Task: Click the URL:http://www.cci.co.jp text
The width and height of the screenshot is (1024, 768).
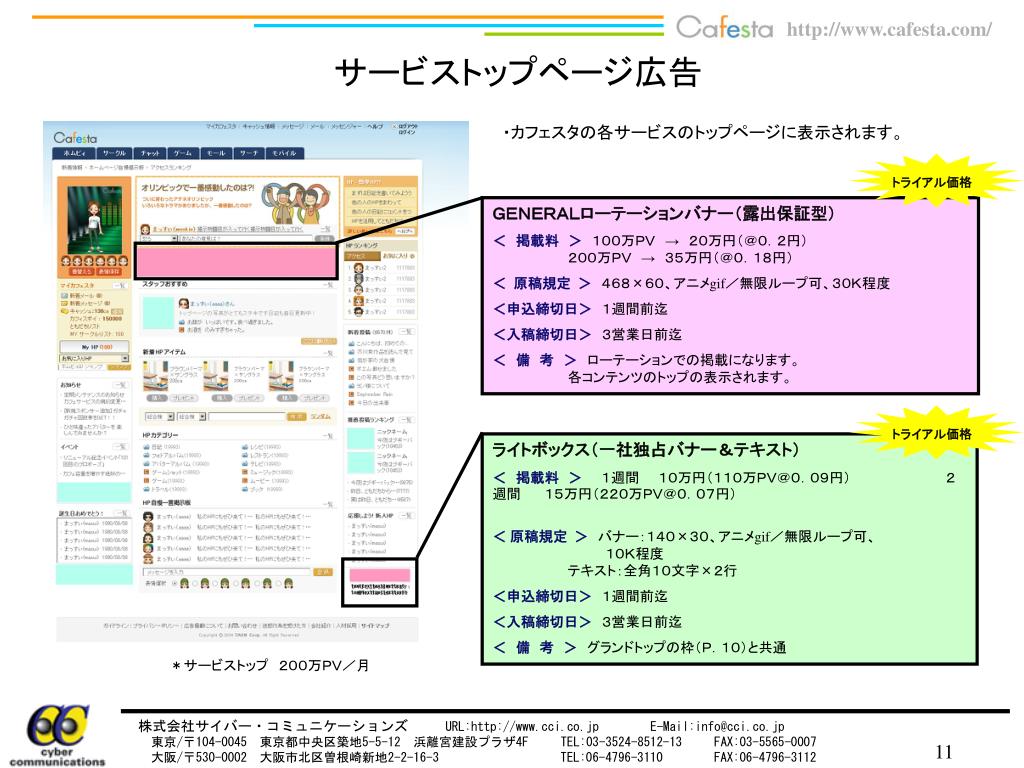Action: [522, 726]
